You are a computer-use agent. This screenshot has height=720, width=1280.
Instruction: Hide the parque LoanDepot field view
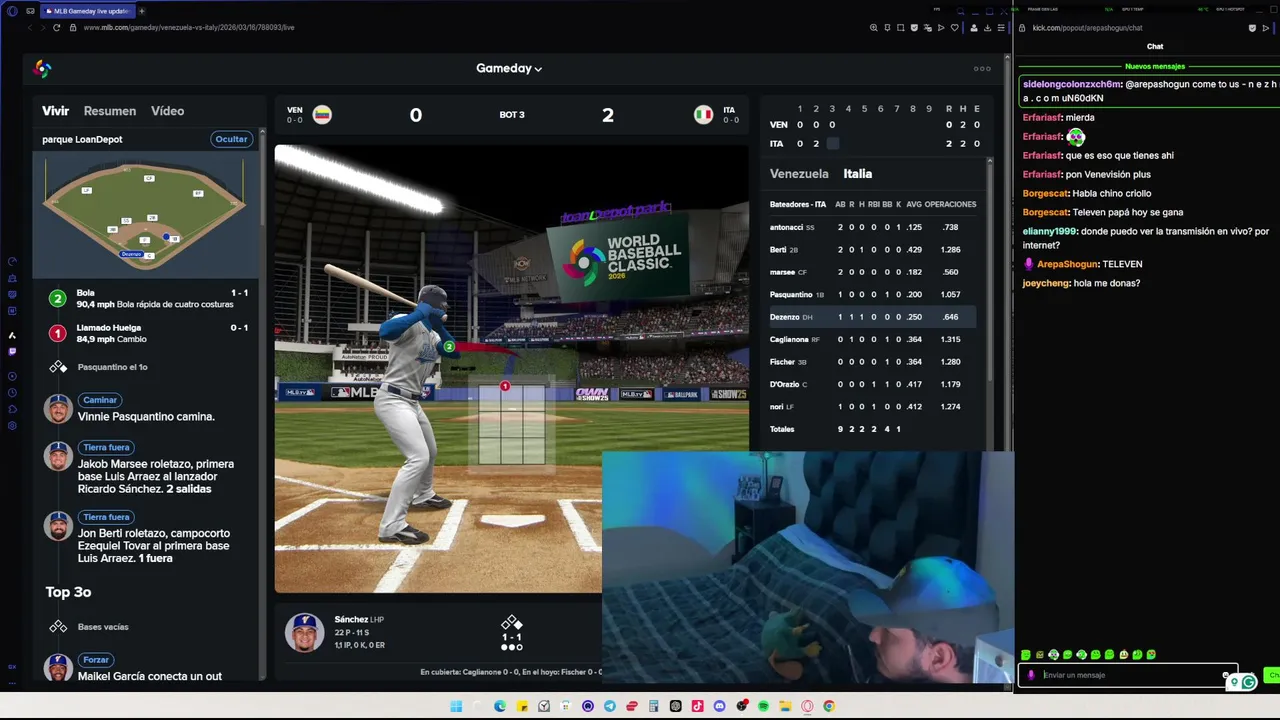tap(231, 139)
